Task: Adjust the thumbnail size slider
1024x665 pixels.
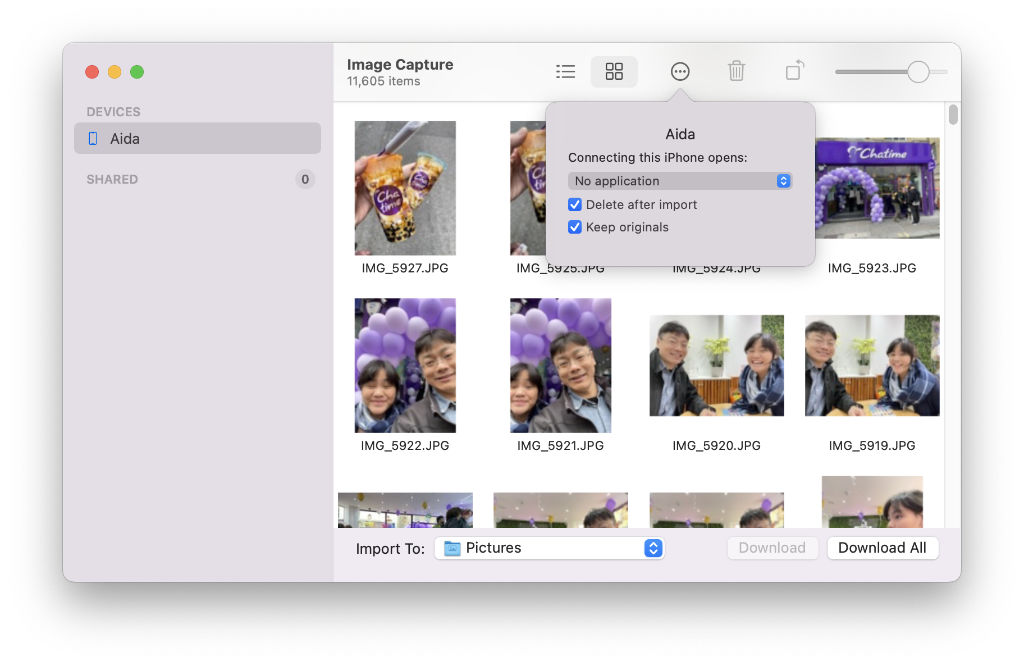Action: tap(917, 72)
